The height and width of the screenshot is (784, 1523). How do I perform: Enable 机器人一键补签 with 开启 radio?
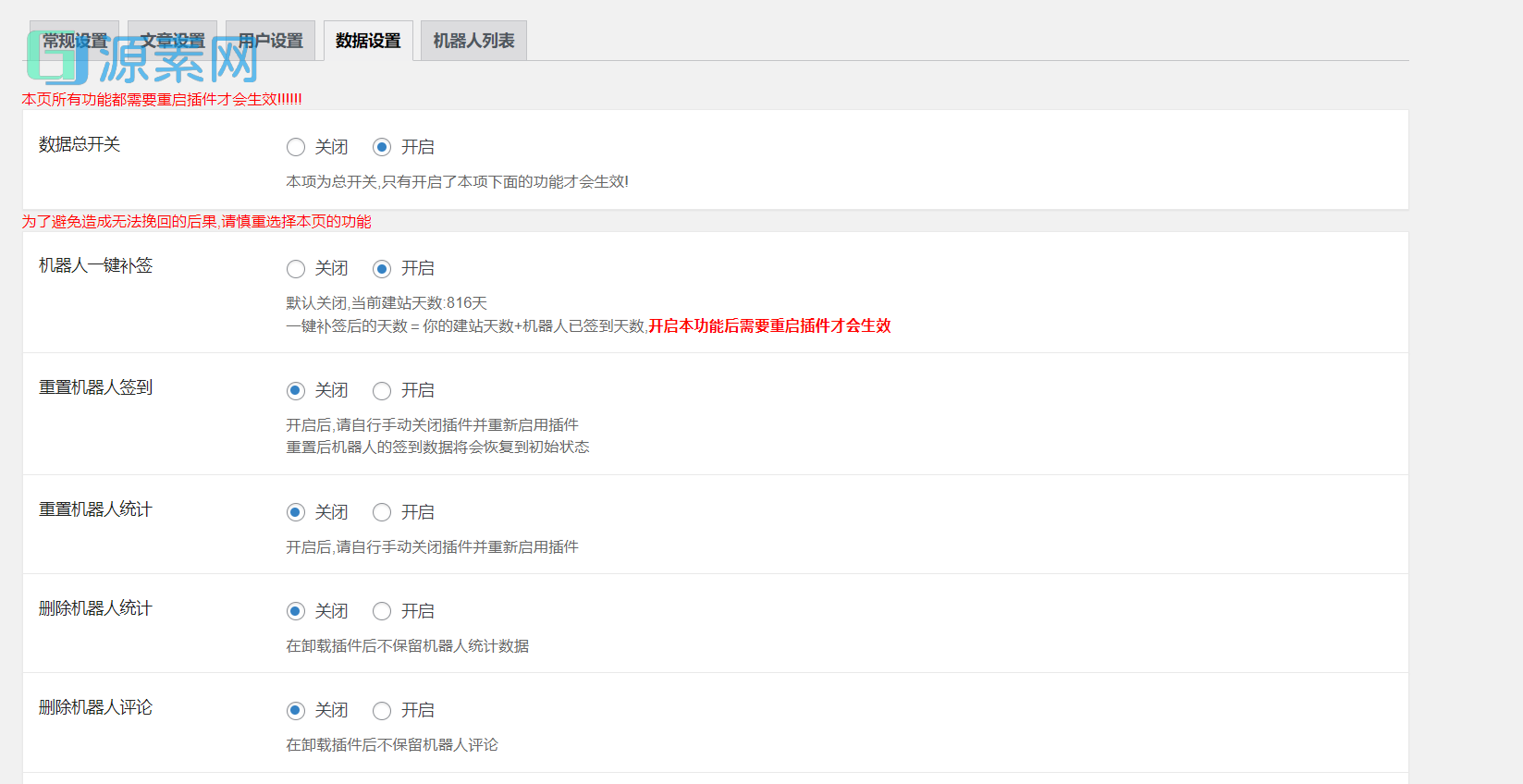pos(382,269)
